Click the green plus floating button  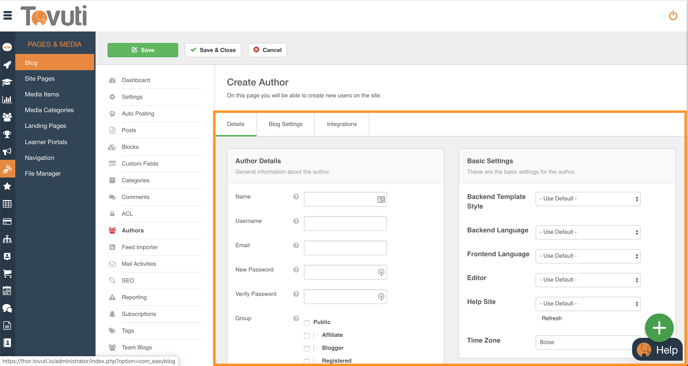pos(659,328)
